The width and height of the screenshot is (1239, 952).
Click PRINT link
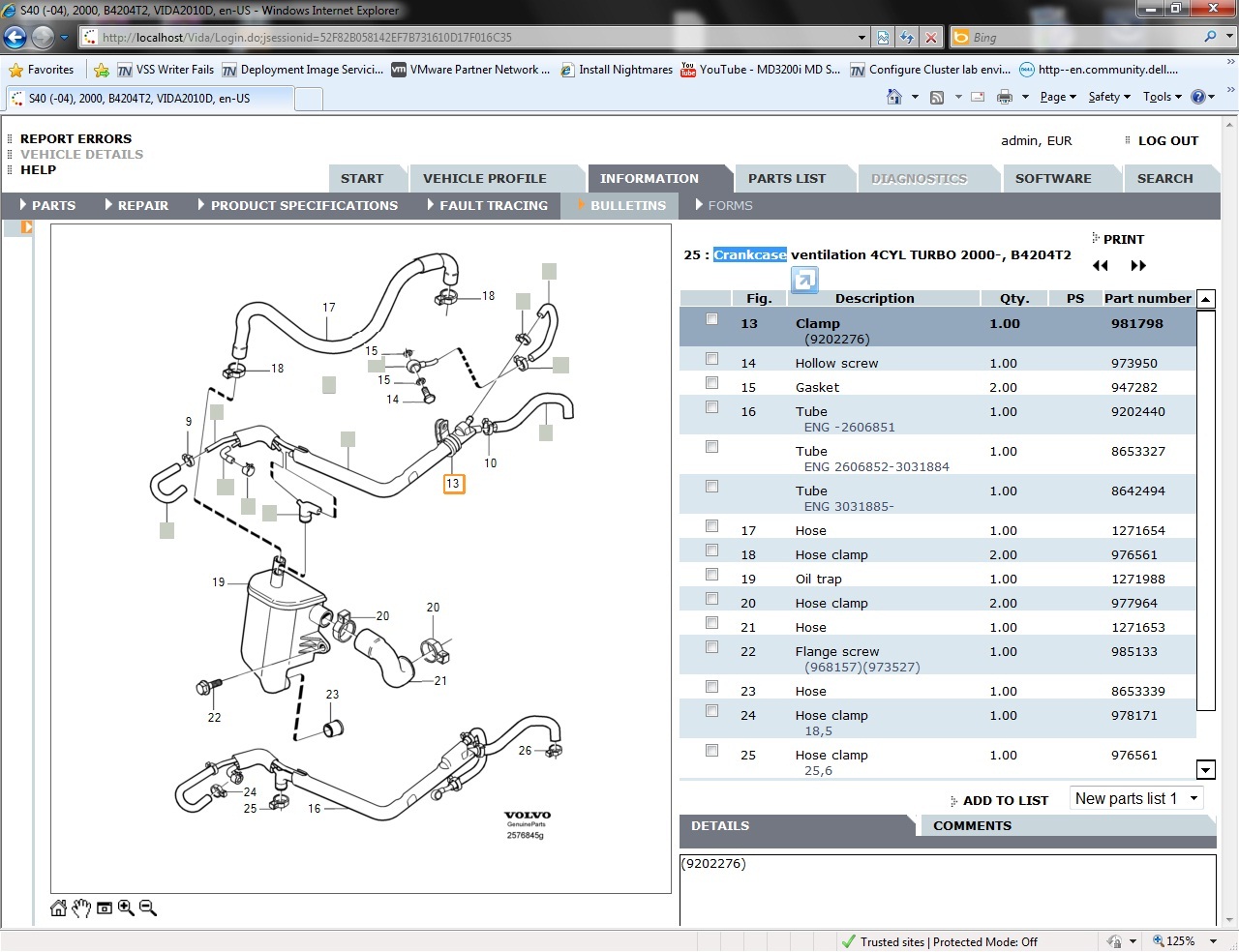(x=1123, y=239)
